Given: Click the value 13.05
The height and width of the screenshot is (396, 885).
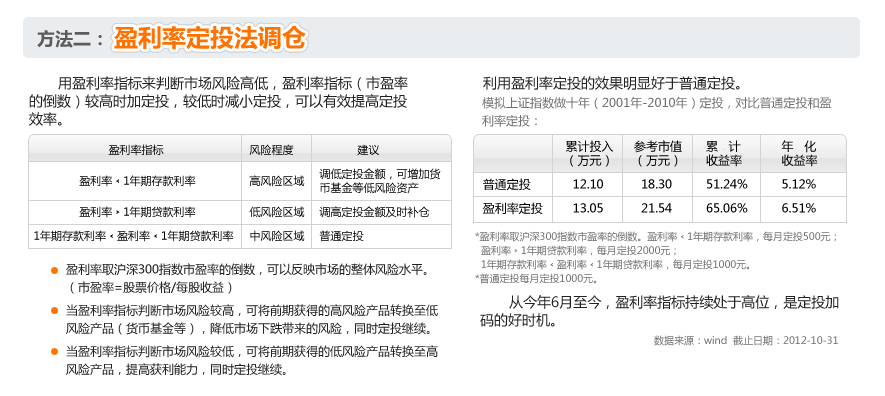Looking at the screenshot, I should (x=588, y=209).
